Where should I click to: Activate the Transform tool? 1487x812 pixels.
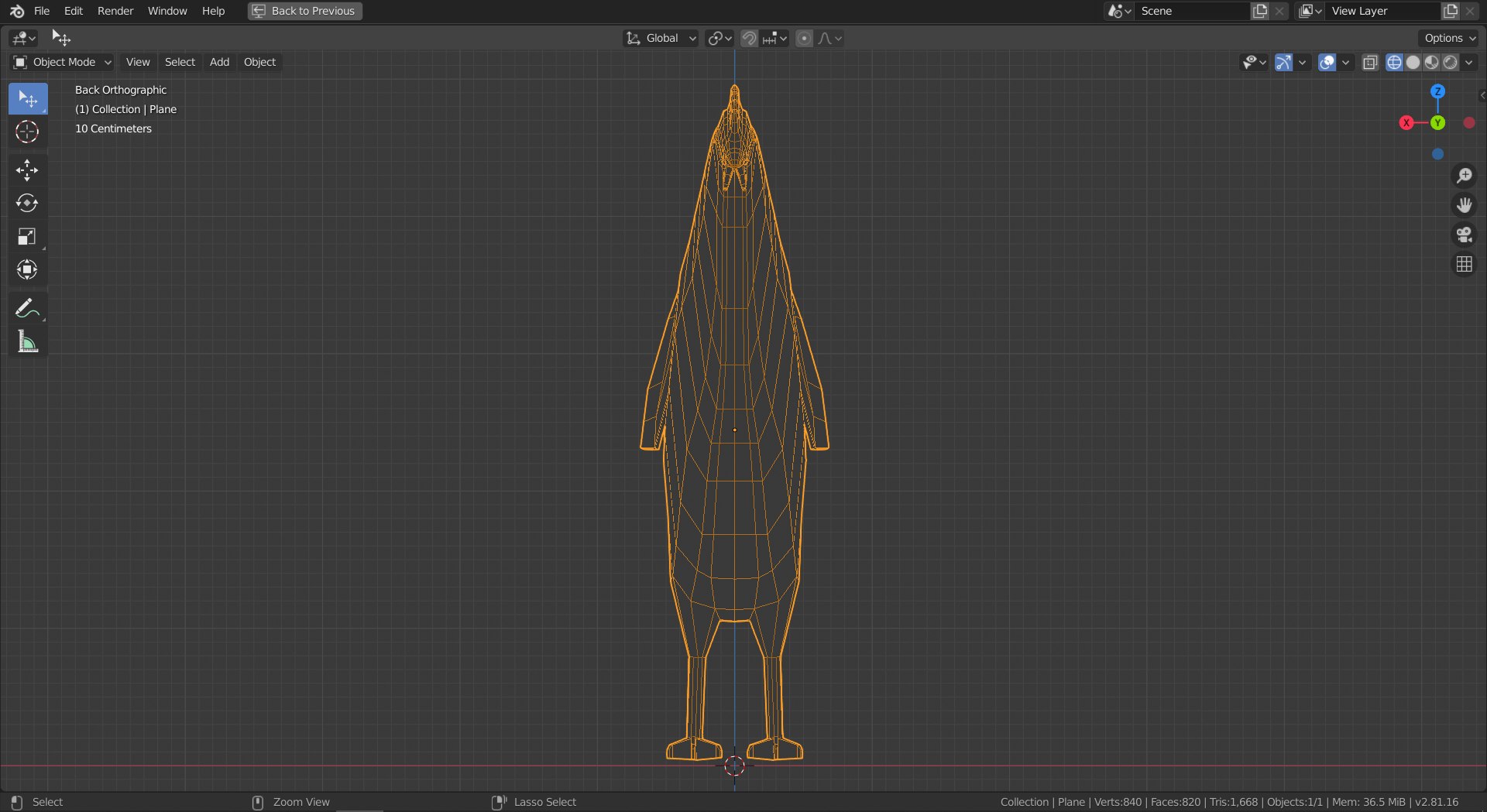coord(28,269)
